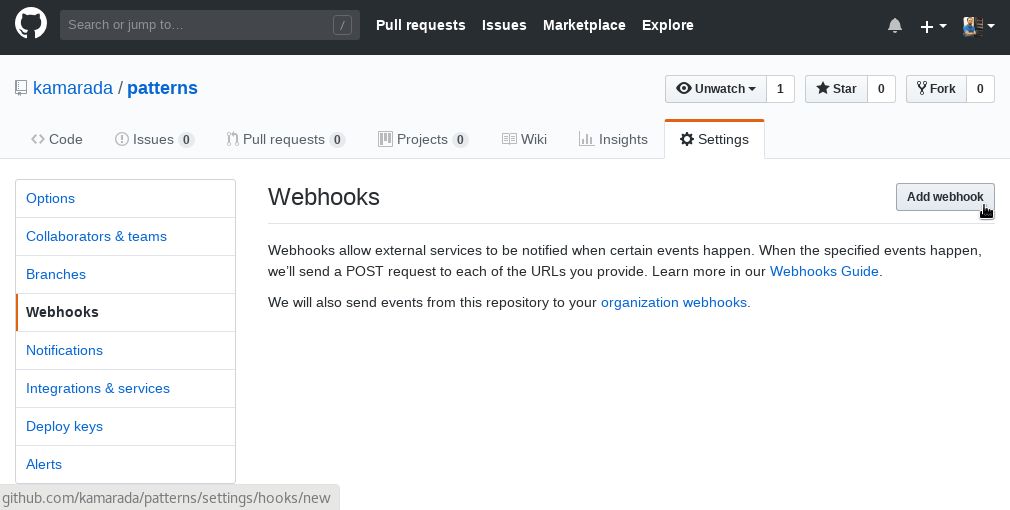This screenshot has height=510, width=1010.
Task: Click the Add webhook button
Action: (945, 197)
